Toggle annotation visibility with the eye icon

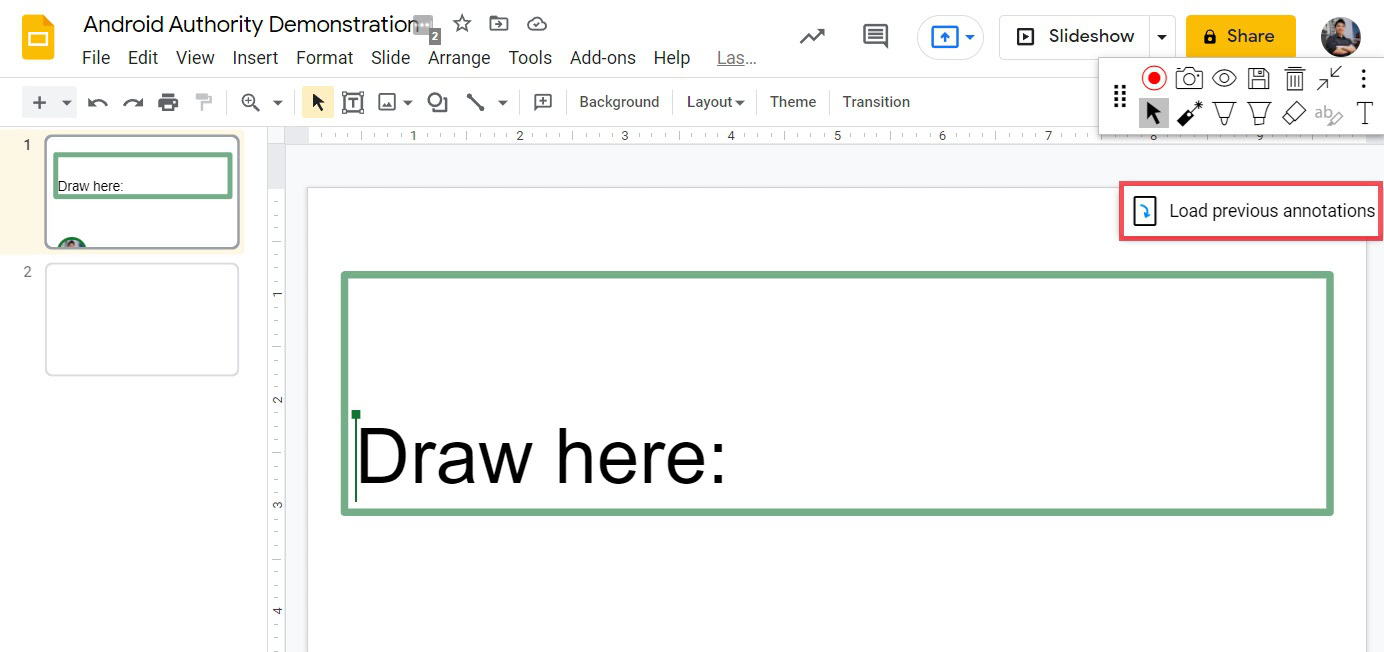tap(1224, 78)
